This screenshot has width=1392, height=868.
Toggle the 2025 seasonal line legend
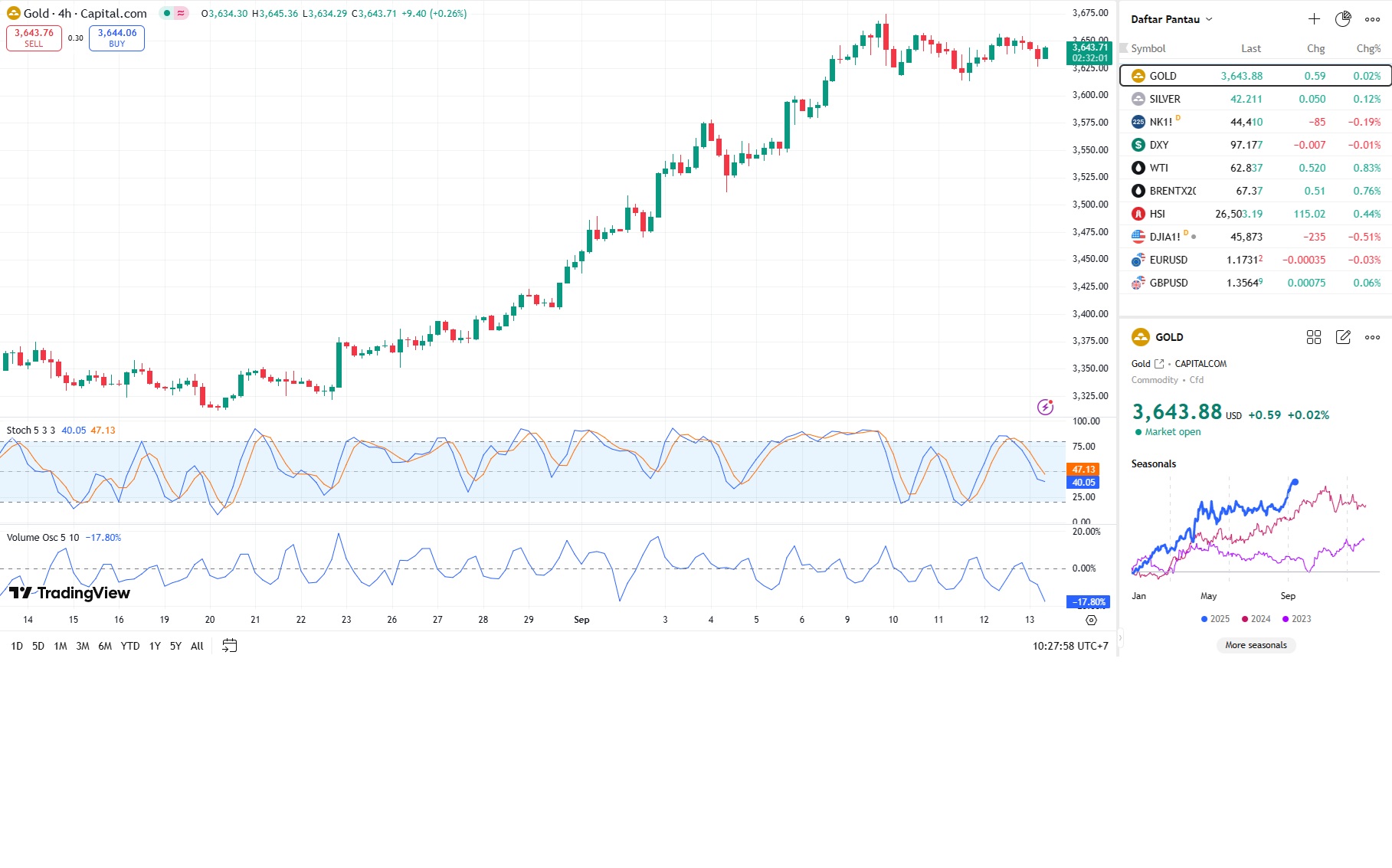1215,619
